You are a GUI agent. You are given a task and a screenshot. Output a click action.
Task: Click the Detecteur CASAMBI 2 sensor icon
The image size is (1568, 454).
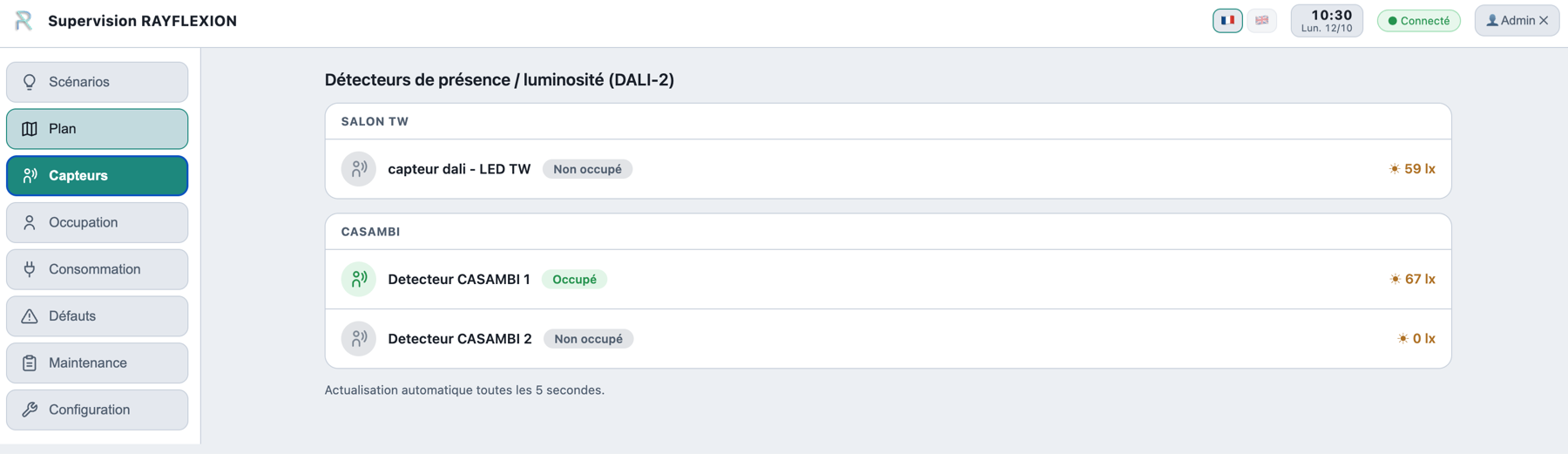point(359,338)
